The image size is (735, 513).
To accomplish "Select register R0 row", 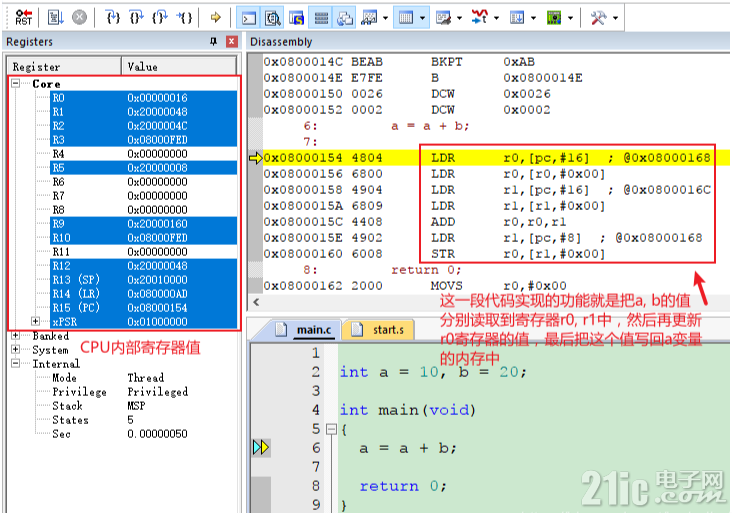I will [143, 98].
